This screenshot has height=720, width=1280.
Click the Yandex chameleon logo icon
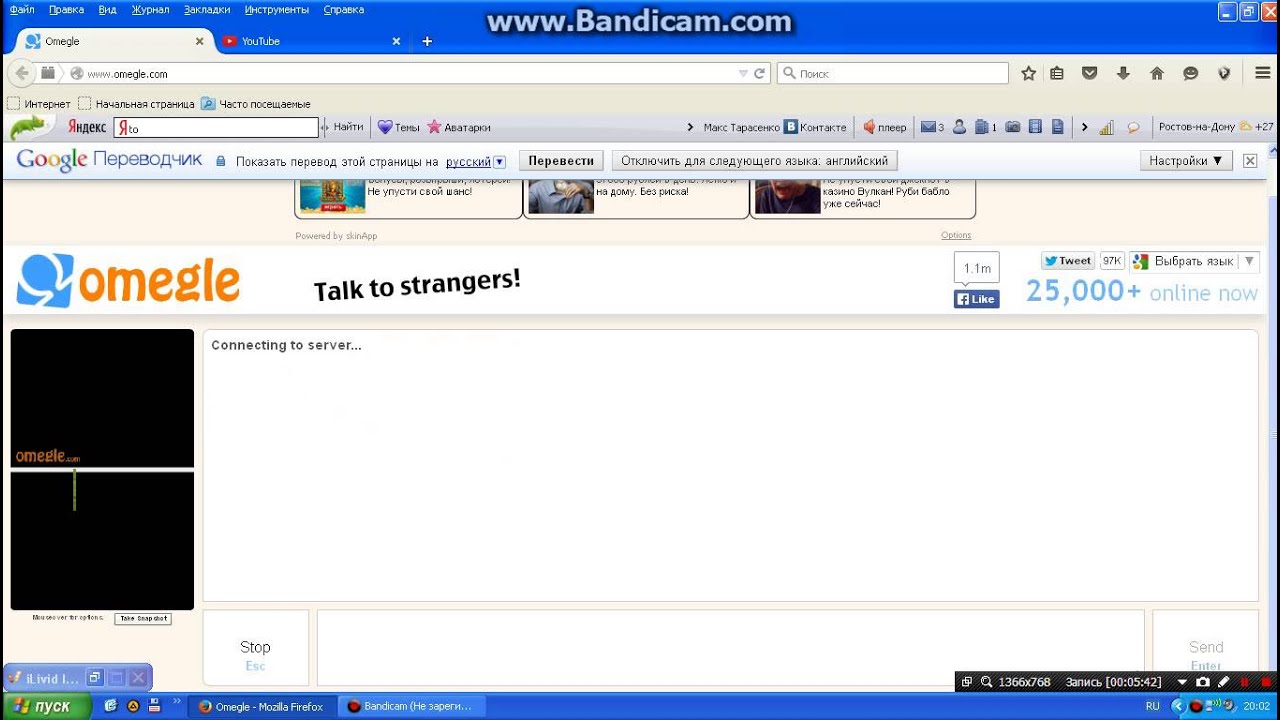tap(28, 127)
